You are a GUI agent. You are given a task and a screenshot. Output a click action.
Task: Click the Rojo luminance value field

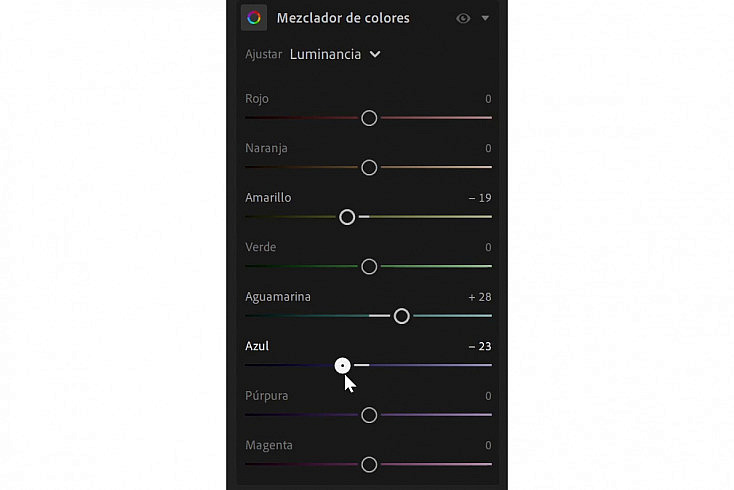[x=488, y=99]
